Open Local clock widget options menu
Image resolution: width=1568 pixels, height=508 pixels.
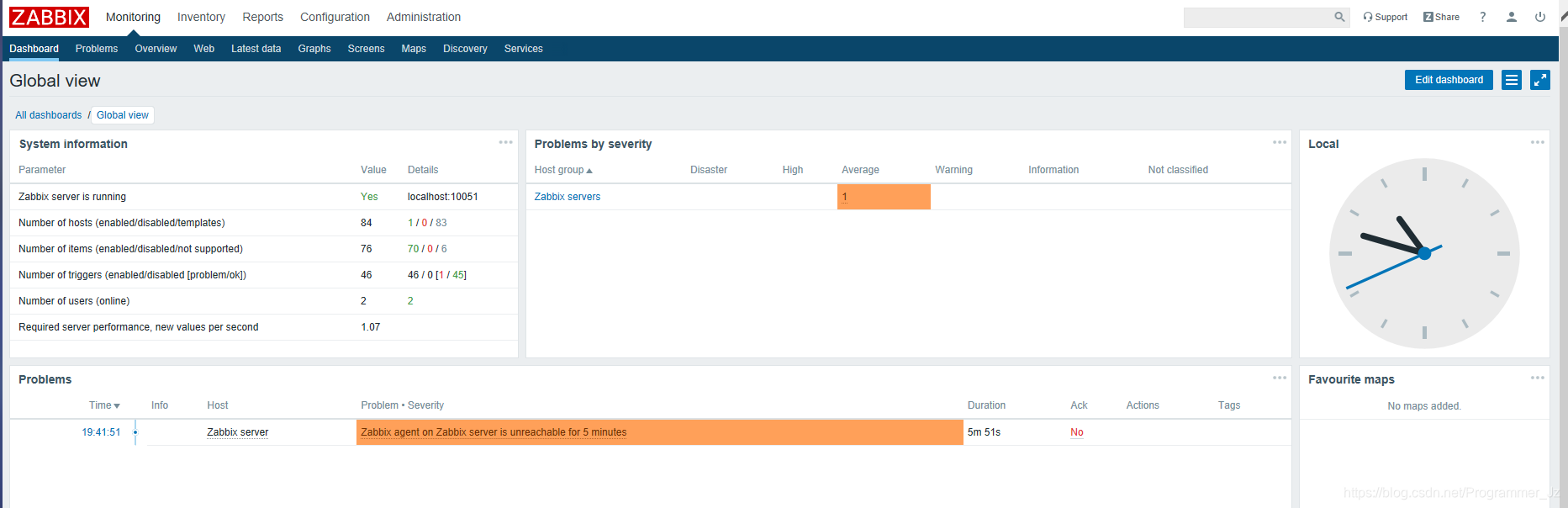coord(1538,142)
